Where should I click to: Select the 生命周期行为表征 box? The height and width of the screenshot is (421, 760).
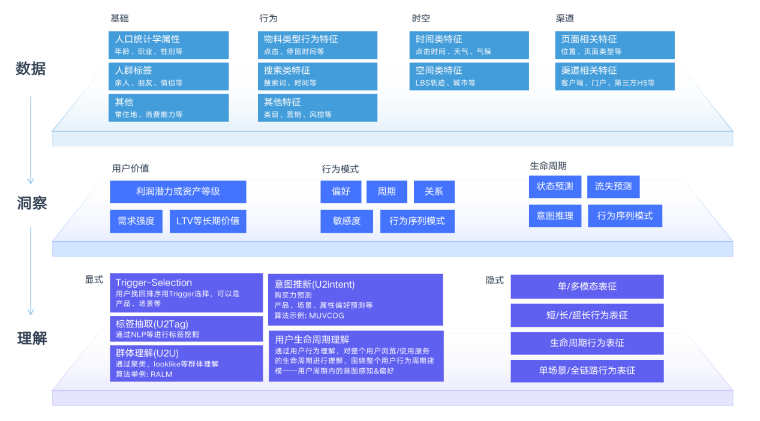point(587,343)
